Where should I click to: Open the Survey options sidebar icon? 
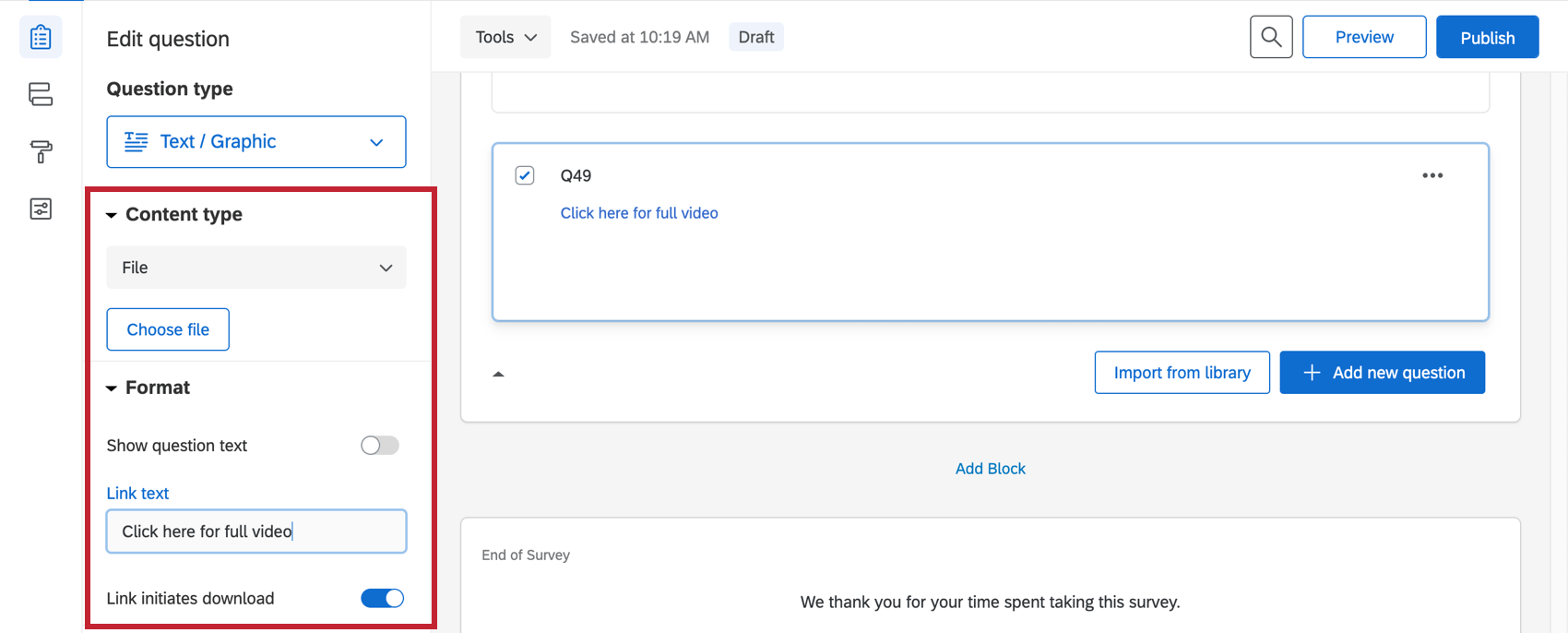[41, 209]
